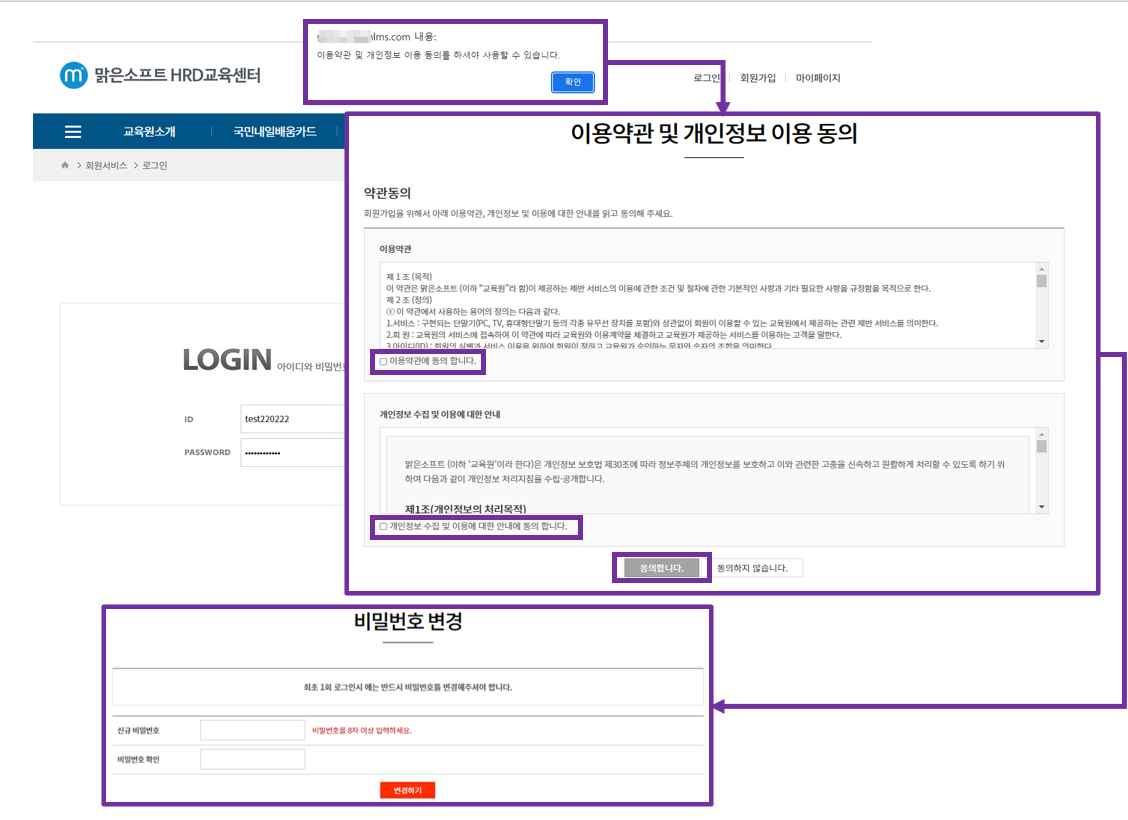
Task: Go to 마이페이지 link at top
Action: coord(817,78)
